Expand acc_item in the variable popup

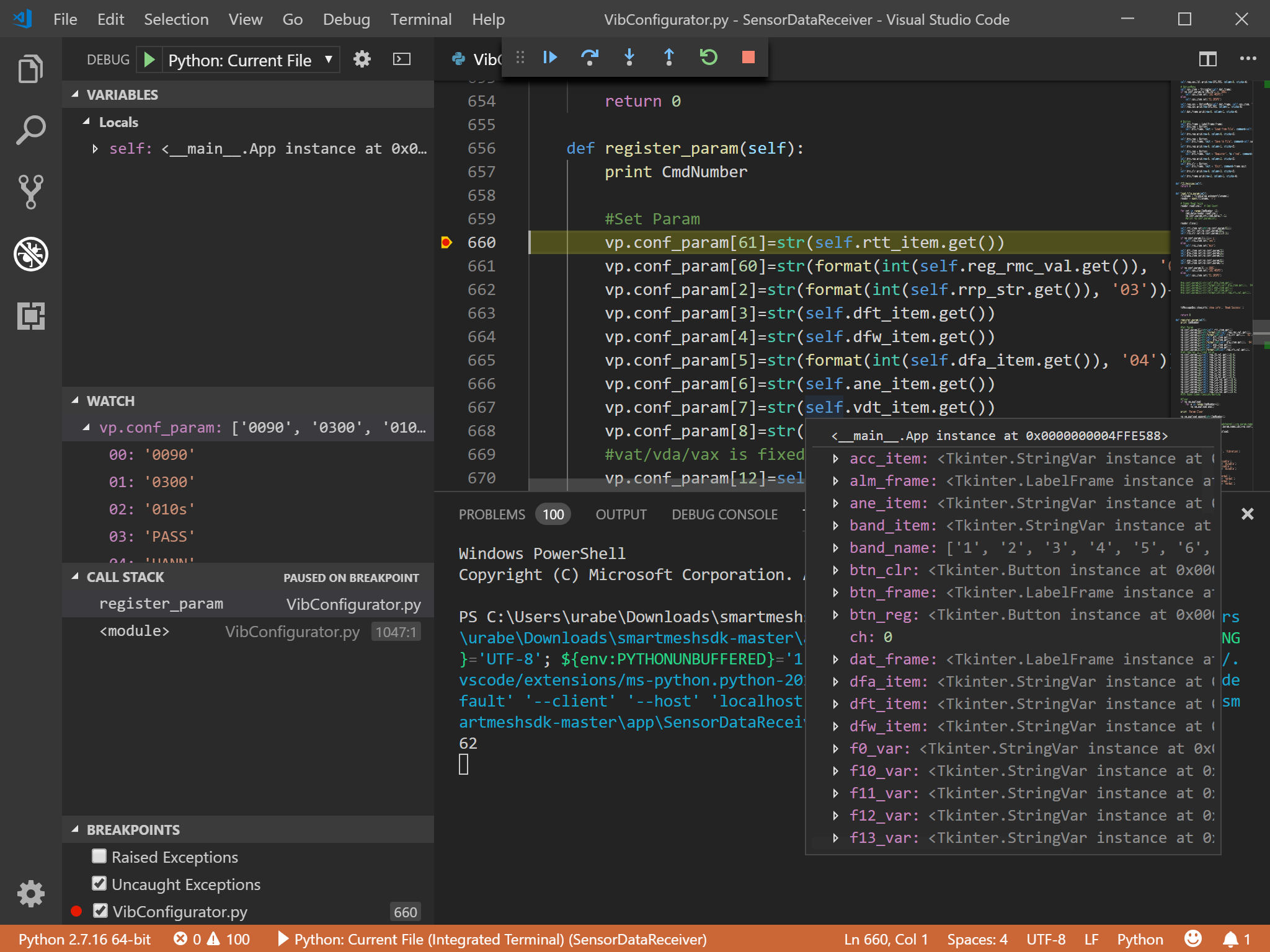tap(835, 459)
